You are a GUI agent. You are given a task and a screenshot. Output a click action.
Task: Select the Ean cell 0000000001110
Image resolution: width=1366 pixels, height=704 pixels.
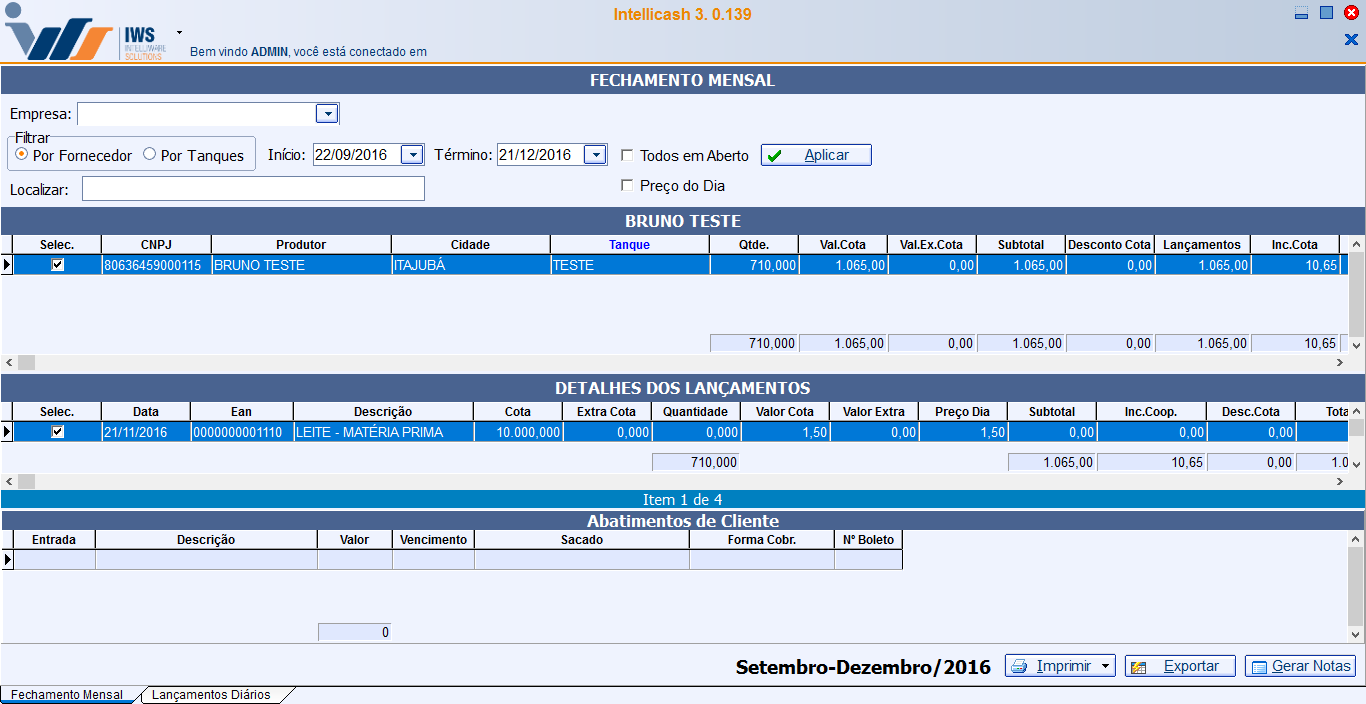242,432
